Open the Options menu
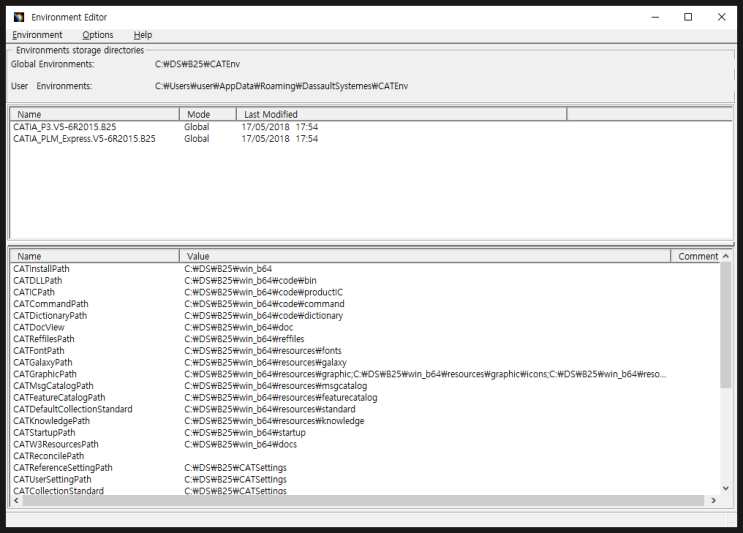 click(x=98, y=35)
